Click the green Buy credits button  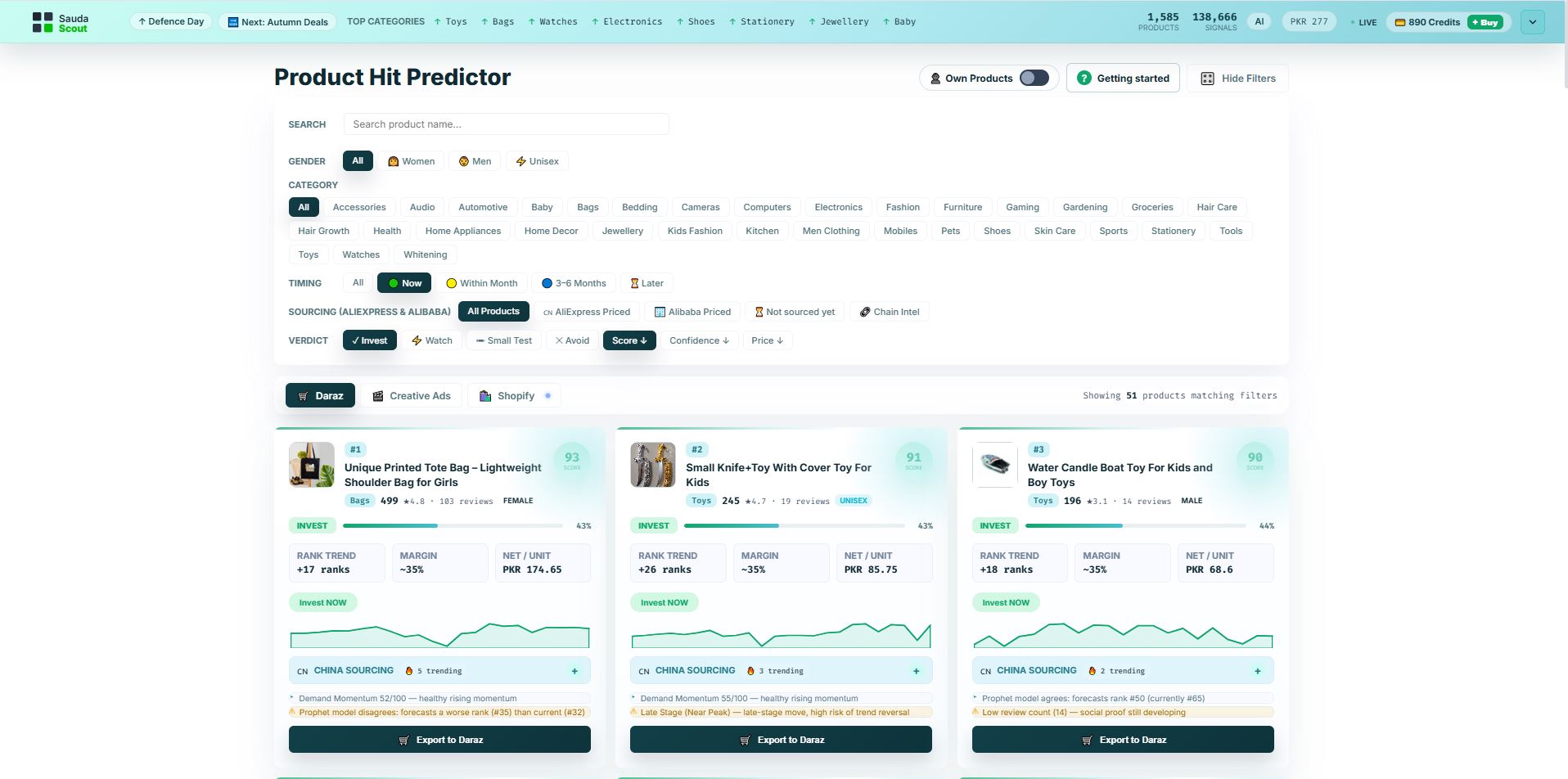pyautogui.click(x=1485, y=22)
